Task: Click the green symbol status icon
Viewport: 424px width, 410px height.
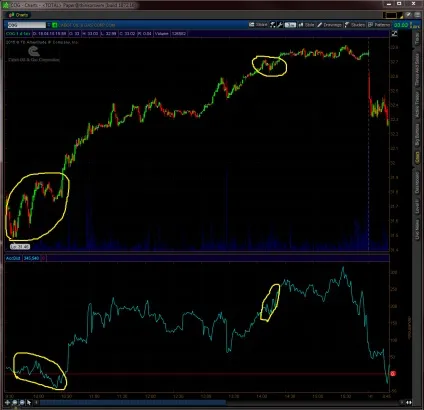Action: pos(55,25)
